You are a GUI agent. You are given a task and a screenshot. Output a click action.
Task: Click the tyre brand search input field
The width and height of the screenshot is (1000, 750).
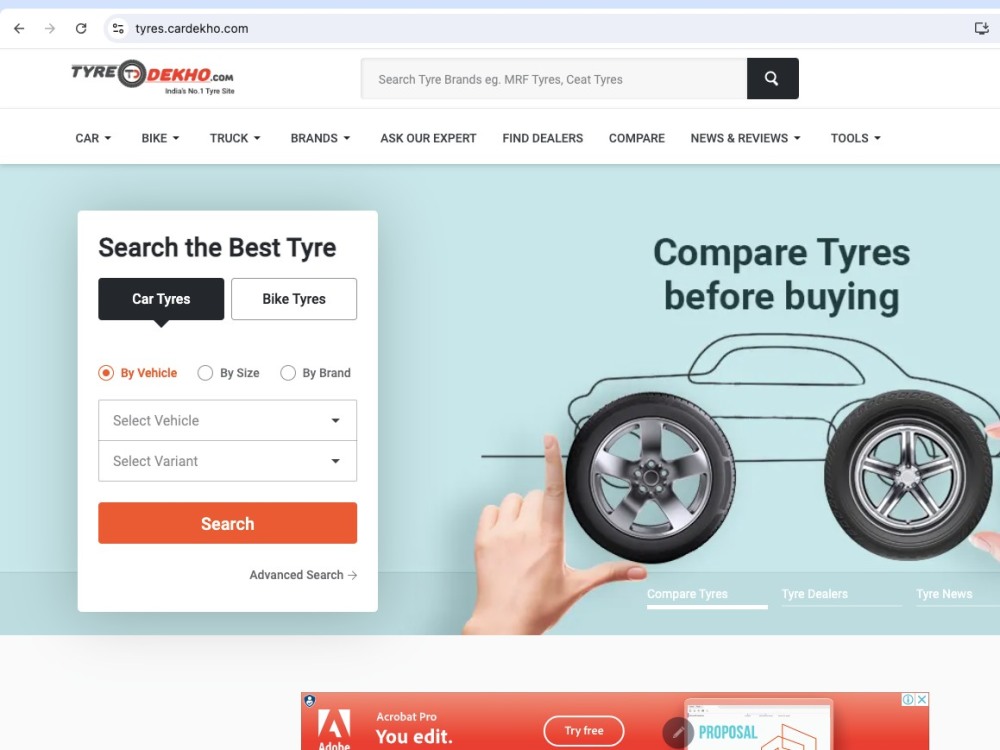pos(554,78)
